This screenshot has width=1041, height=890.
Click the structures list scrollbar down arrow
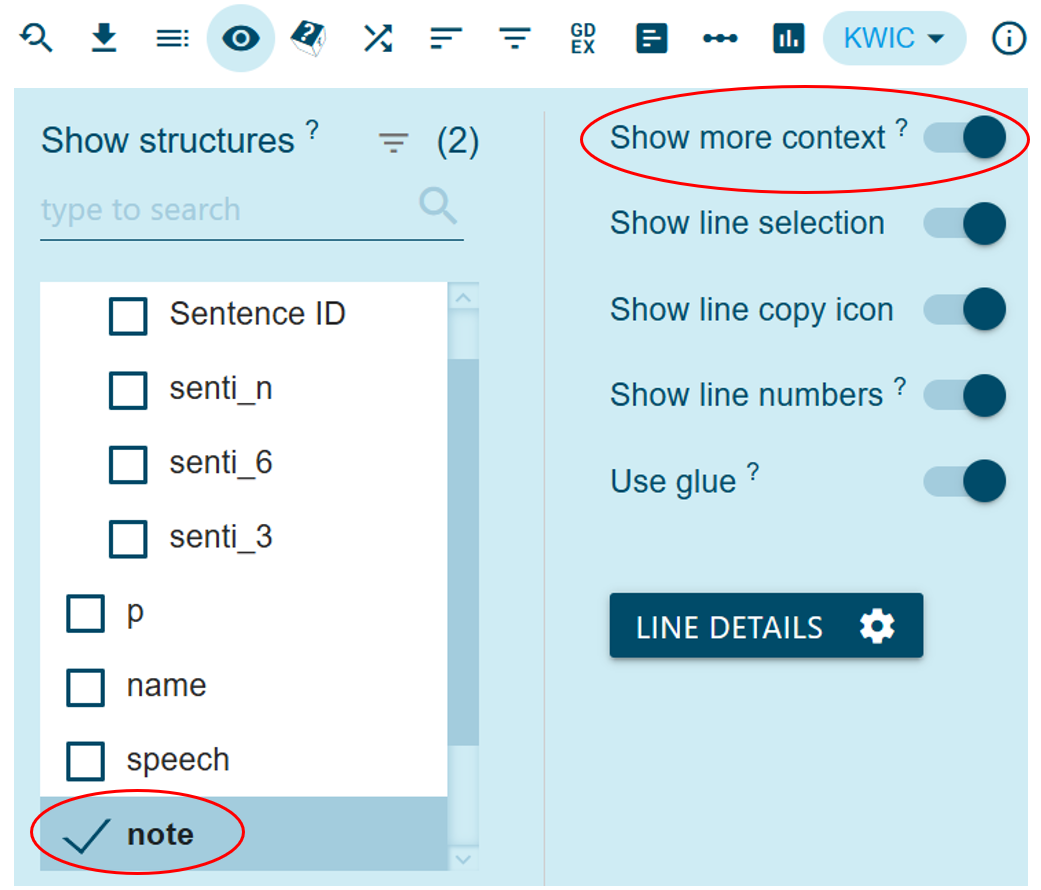click(462, 858)
